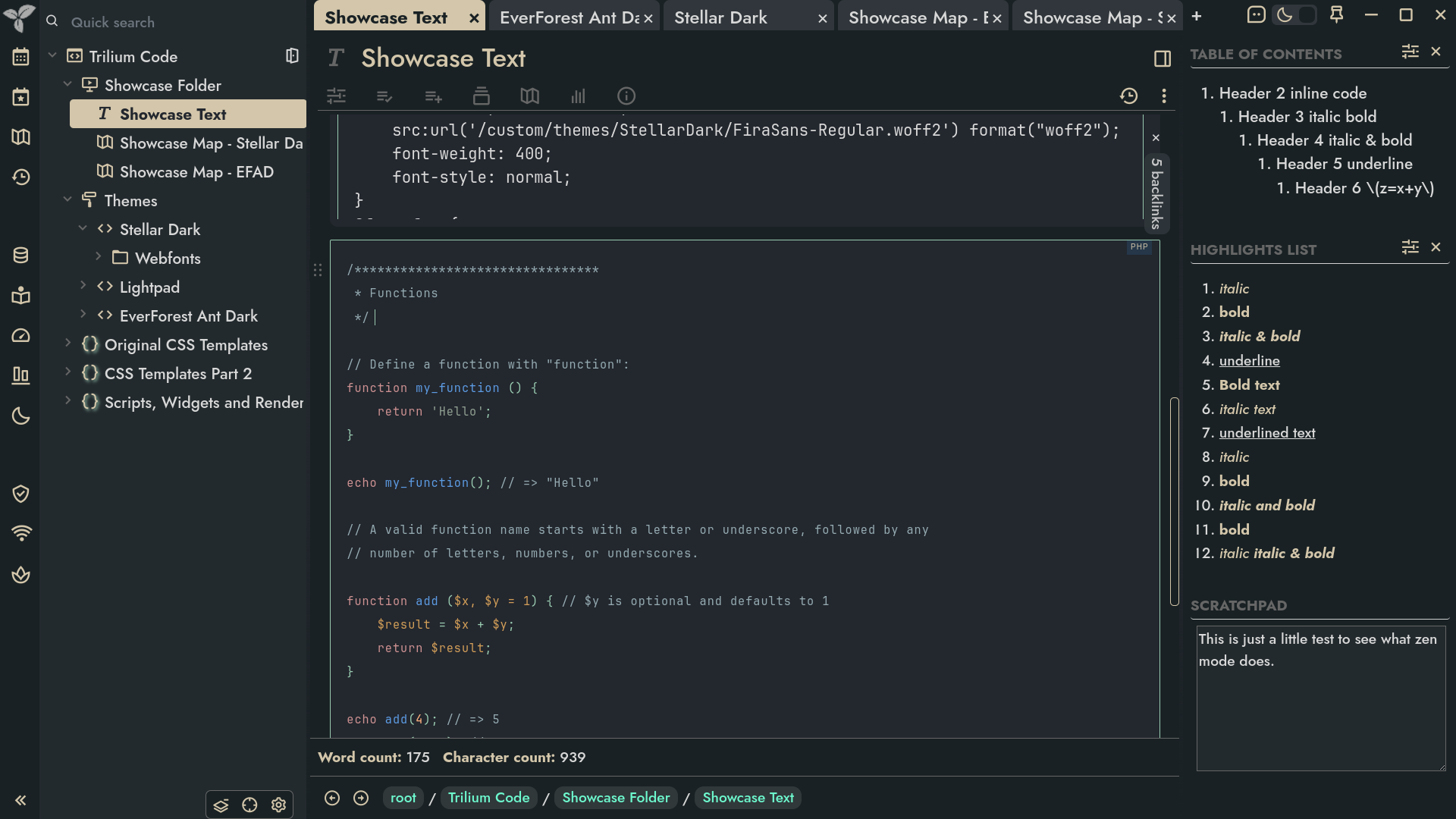
Task: Go back with the back arrow button
Action: pyautogui.click(x=332, y=798)
